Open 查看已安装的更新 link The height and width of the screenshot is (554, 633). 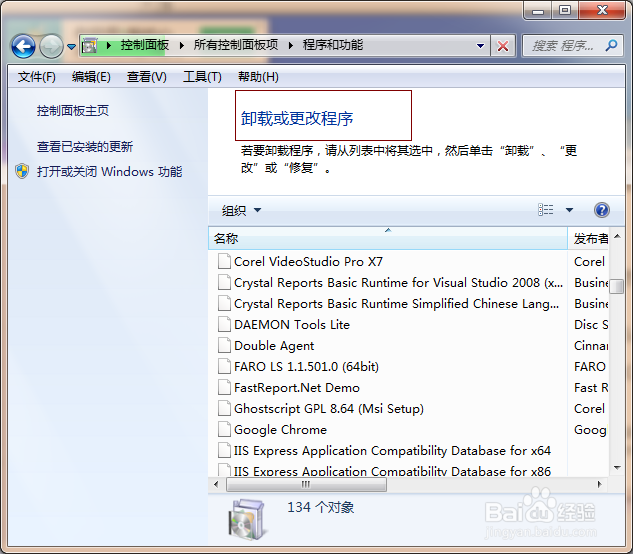[x=85, y=146]
